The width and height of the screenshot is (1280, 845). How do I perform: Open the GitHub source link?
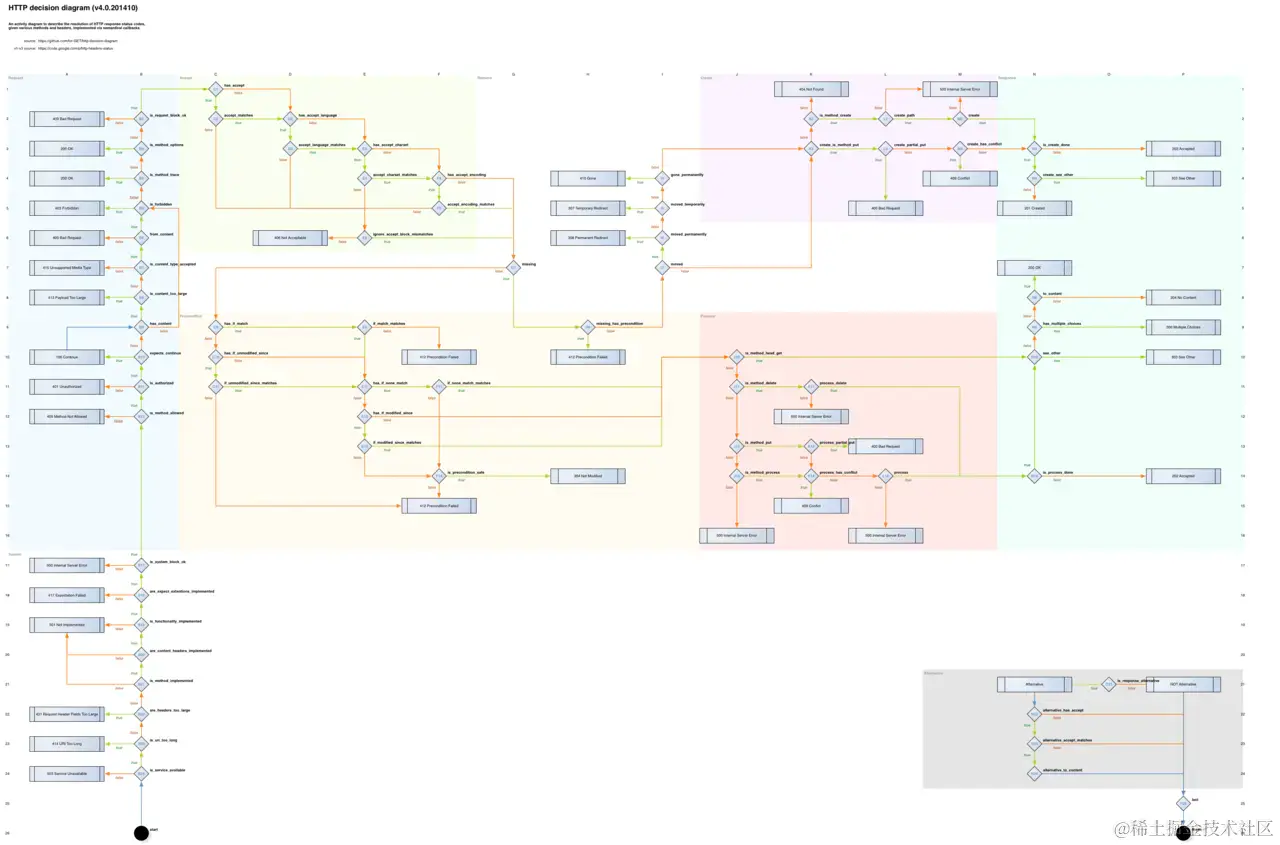78,41
